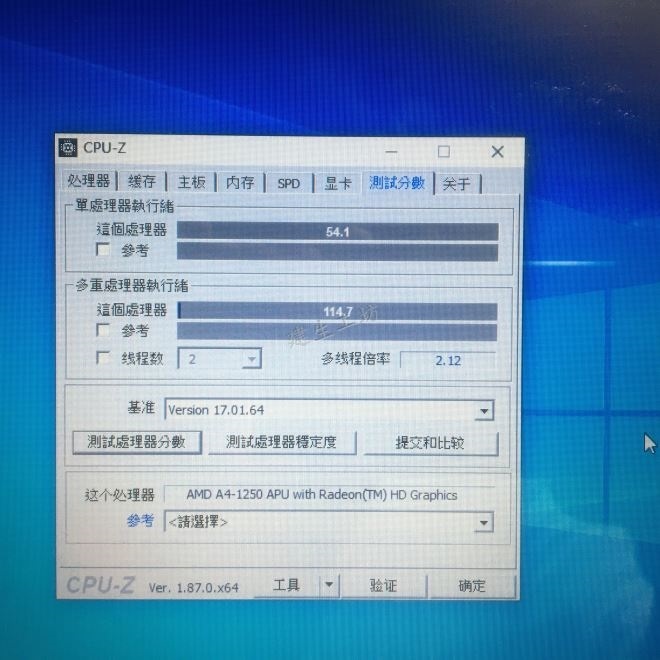Click the 測試處理器穩定度 button
This screenshot has width=660, height=660.
[x=282, y=442]
